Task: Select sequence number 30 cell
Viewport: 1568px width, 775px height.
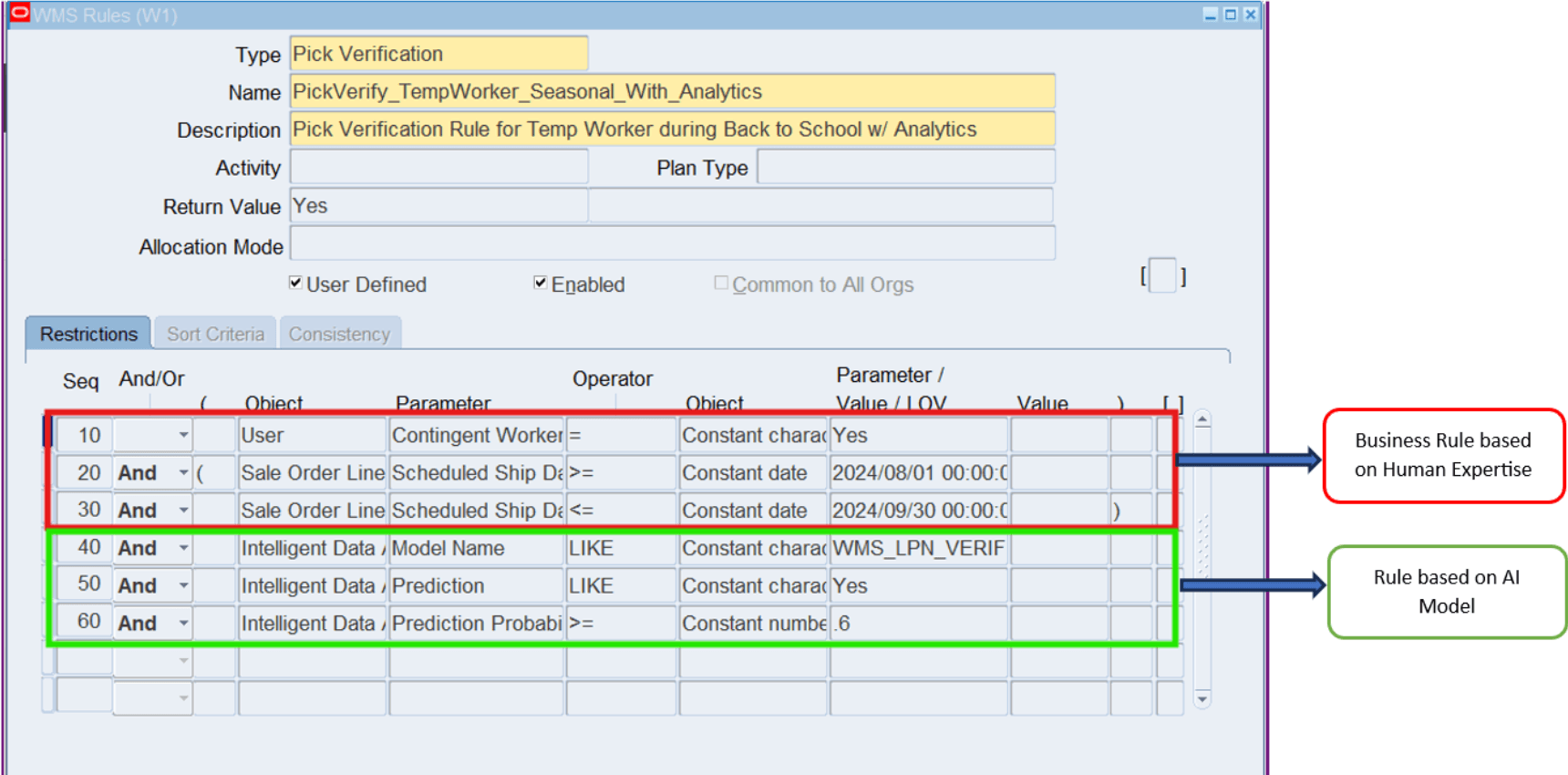Action: (84, 510)
